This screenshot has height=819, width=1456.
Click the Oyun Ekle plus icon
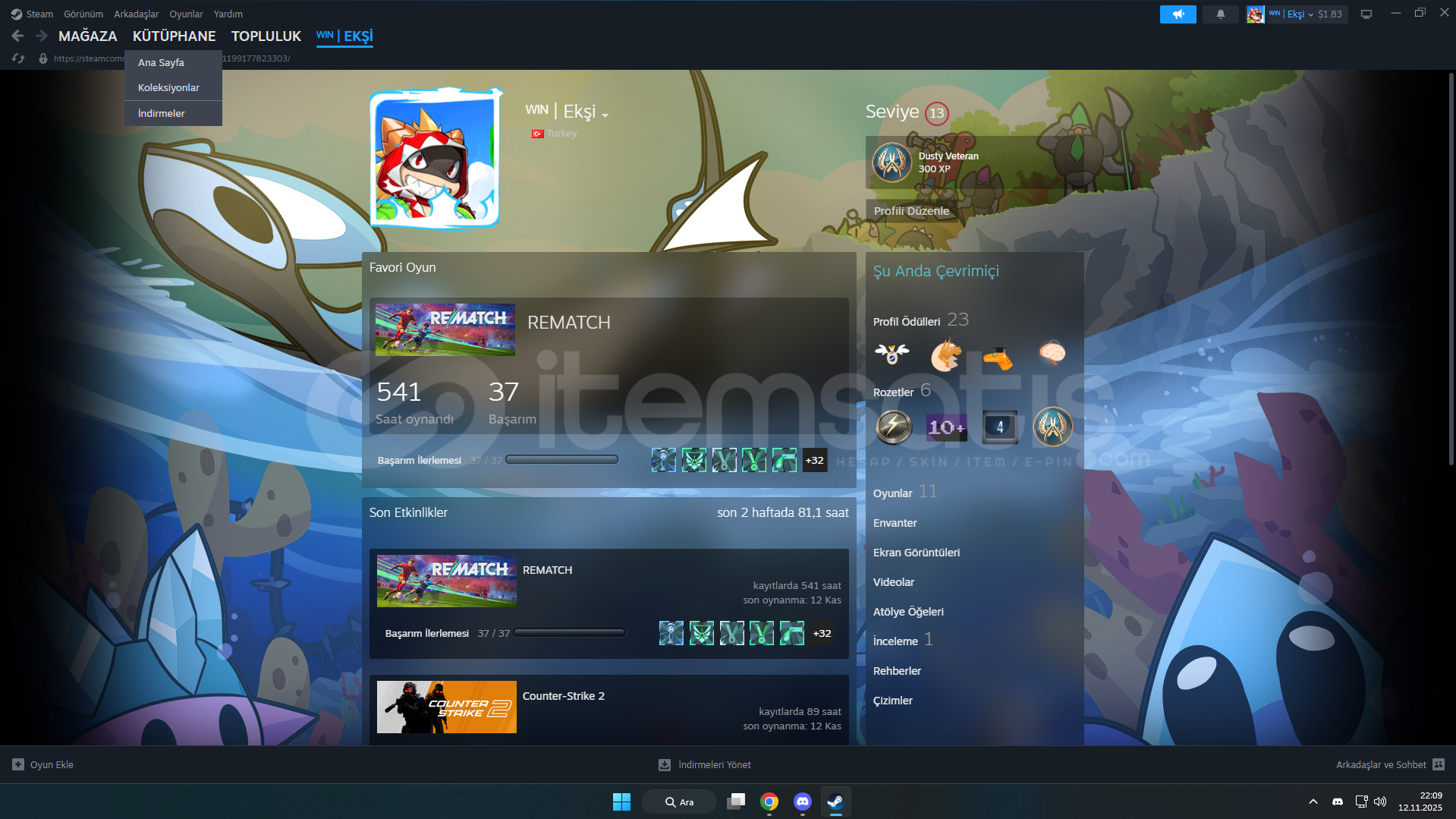coord(18,764)
